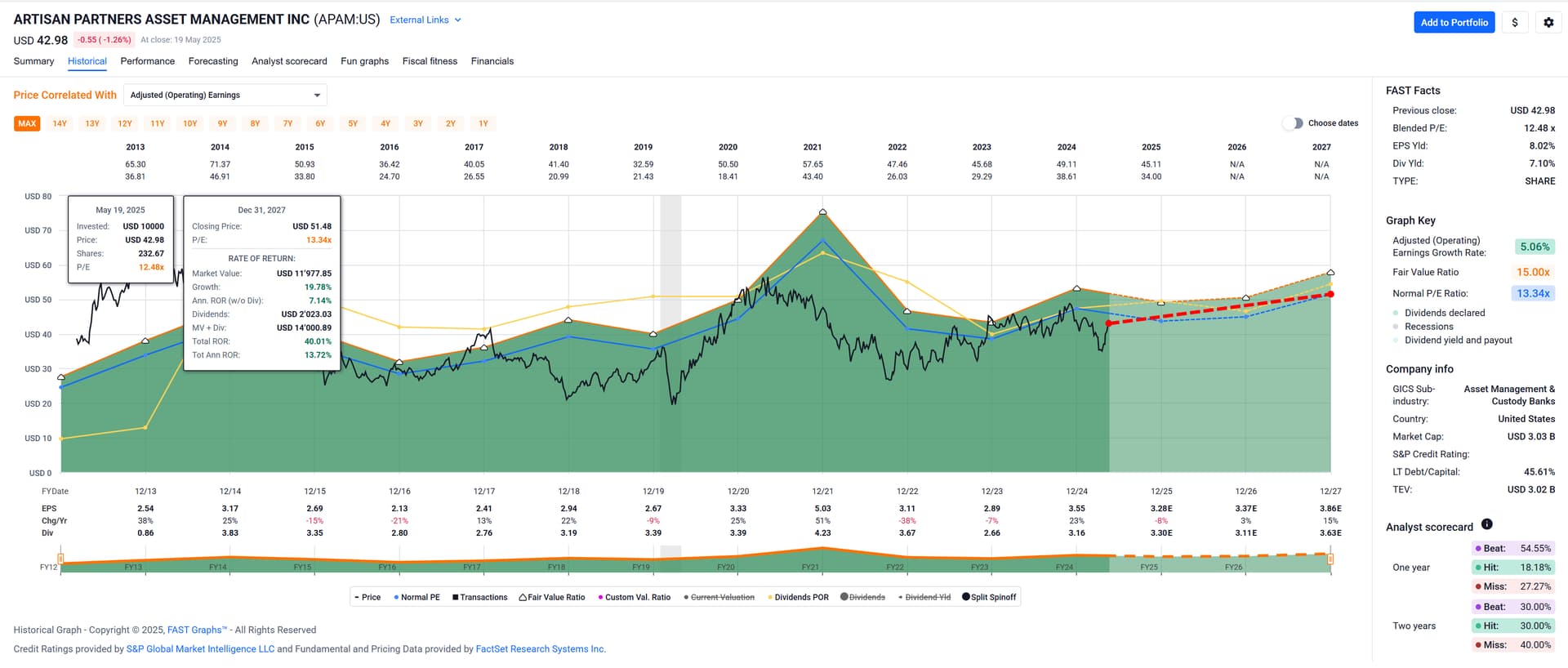Click the Market Cap value USD 3.03 B

pyautogui.click(x=1530, y=437)
